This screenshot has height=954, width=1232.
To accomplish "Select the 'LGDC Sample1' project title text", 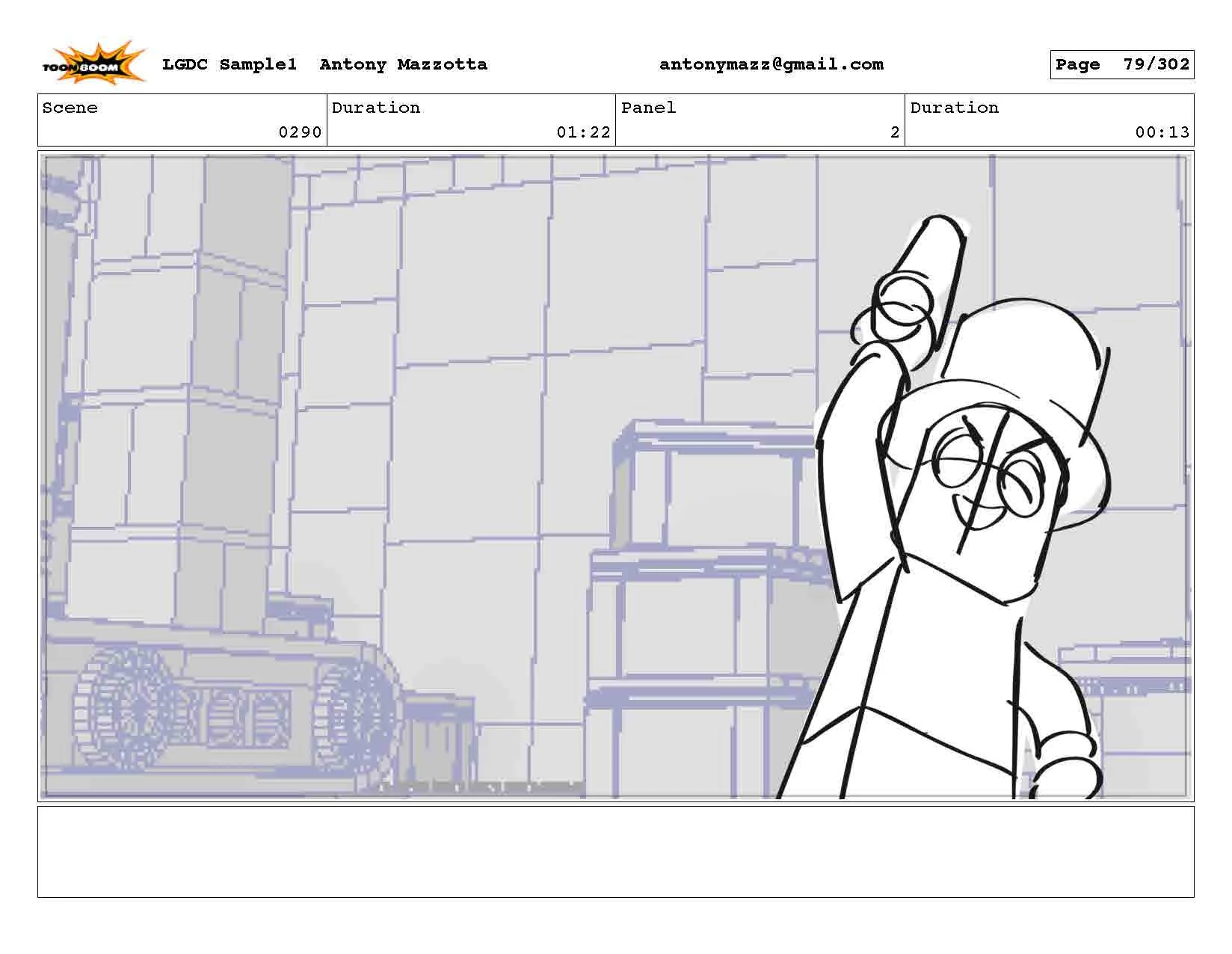I will tap(230, 64).
